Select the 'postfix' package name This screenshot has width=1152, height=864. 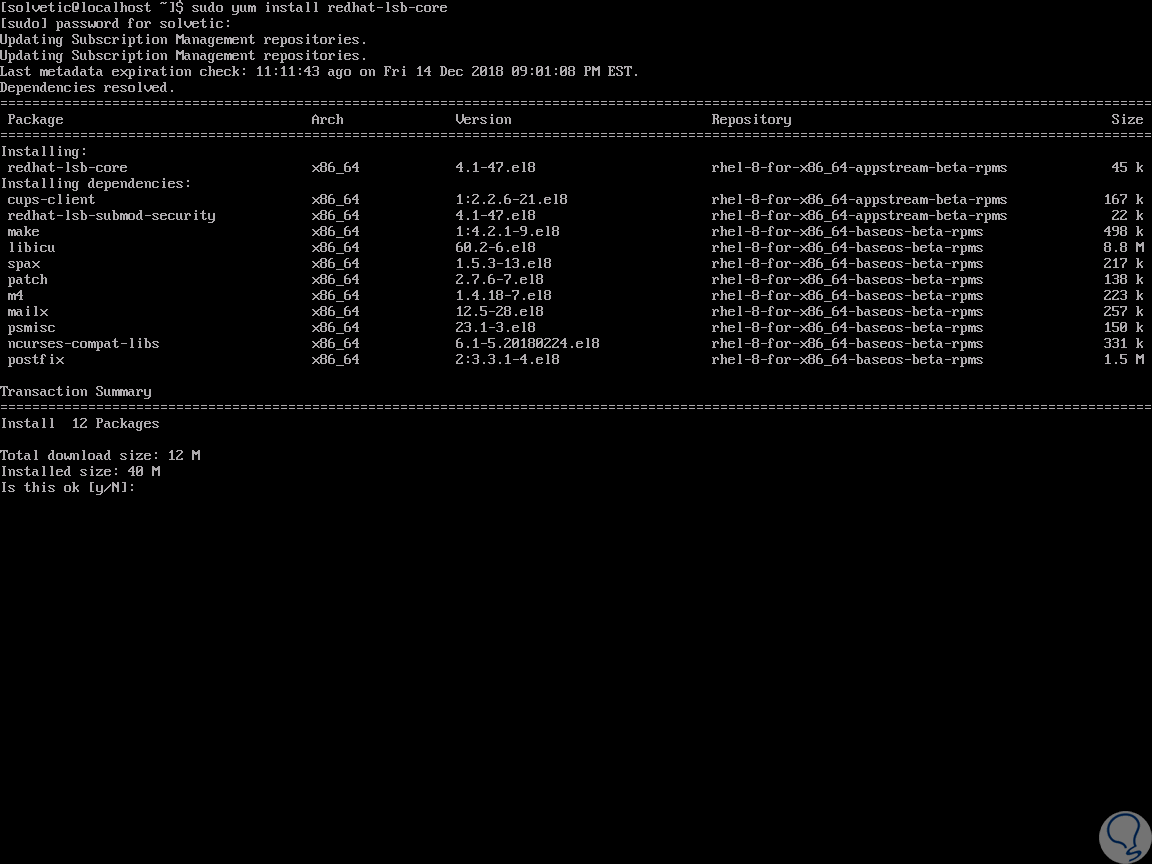pyautogui.click(x=36, y=360)
